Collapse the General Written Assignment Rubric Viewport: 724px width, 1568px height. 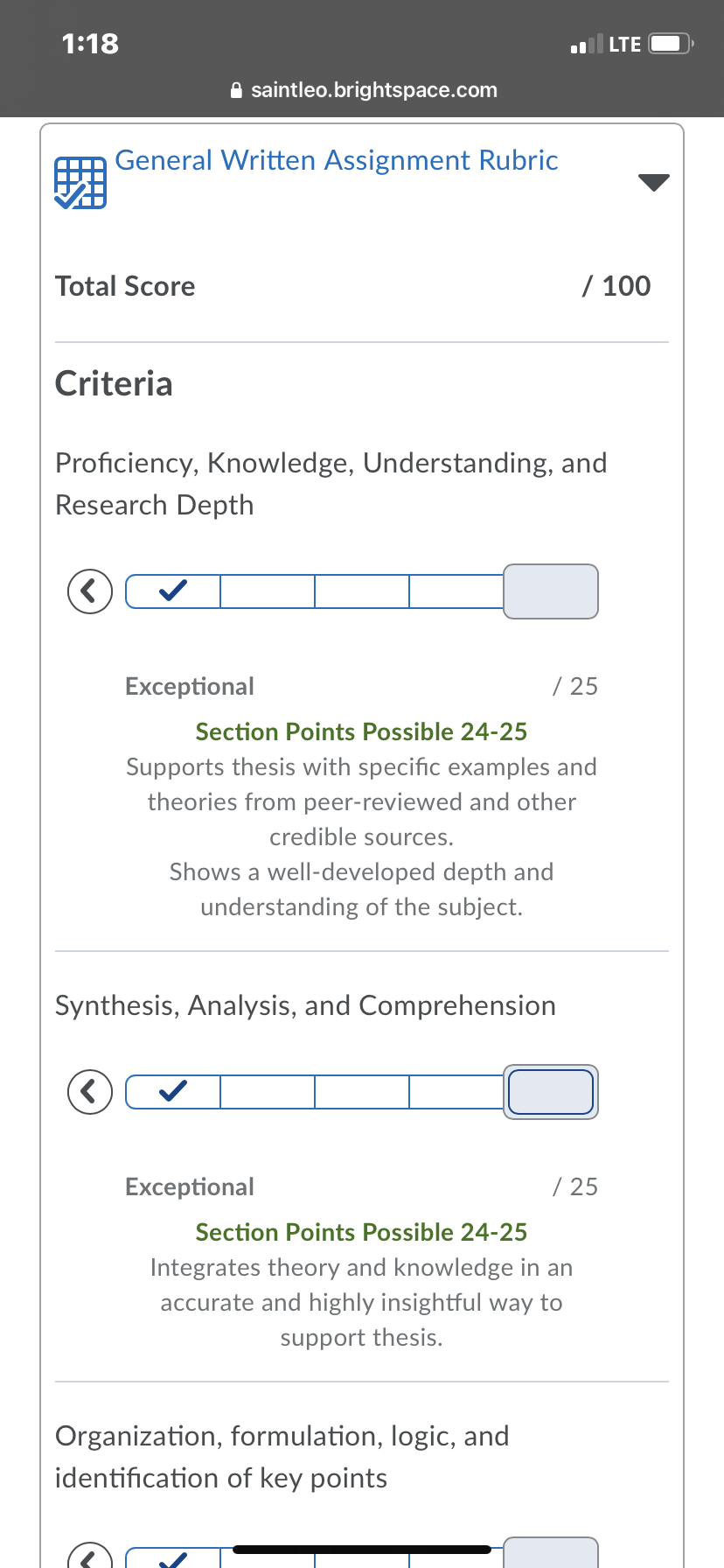click(x=653, y=182)
